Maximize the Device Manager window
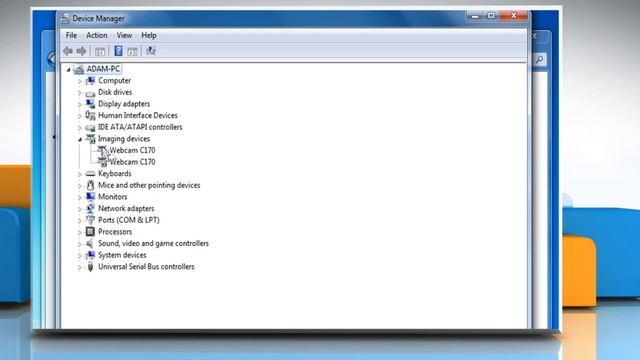 (x=491, y=16)
